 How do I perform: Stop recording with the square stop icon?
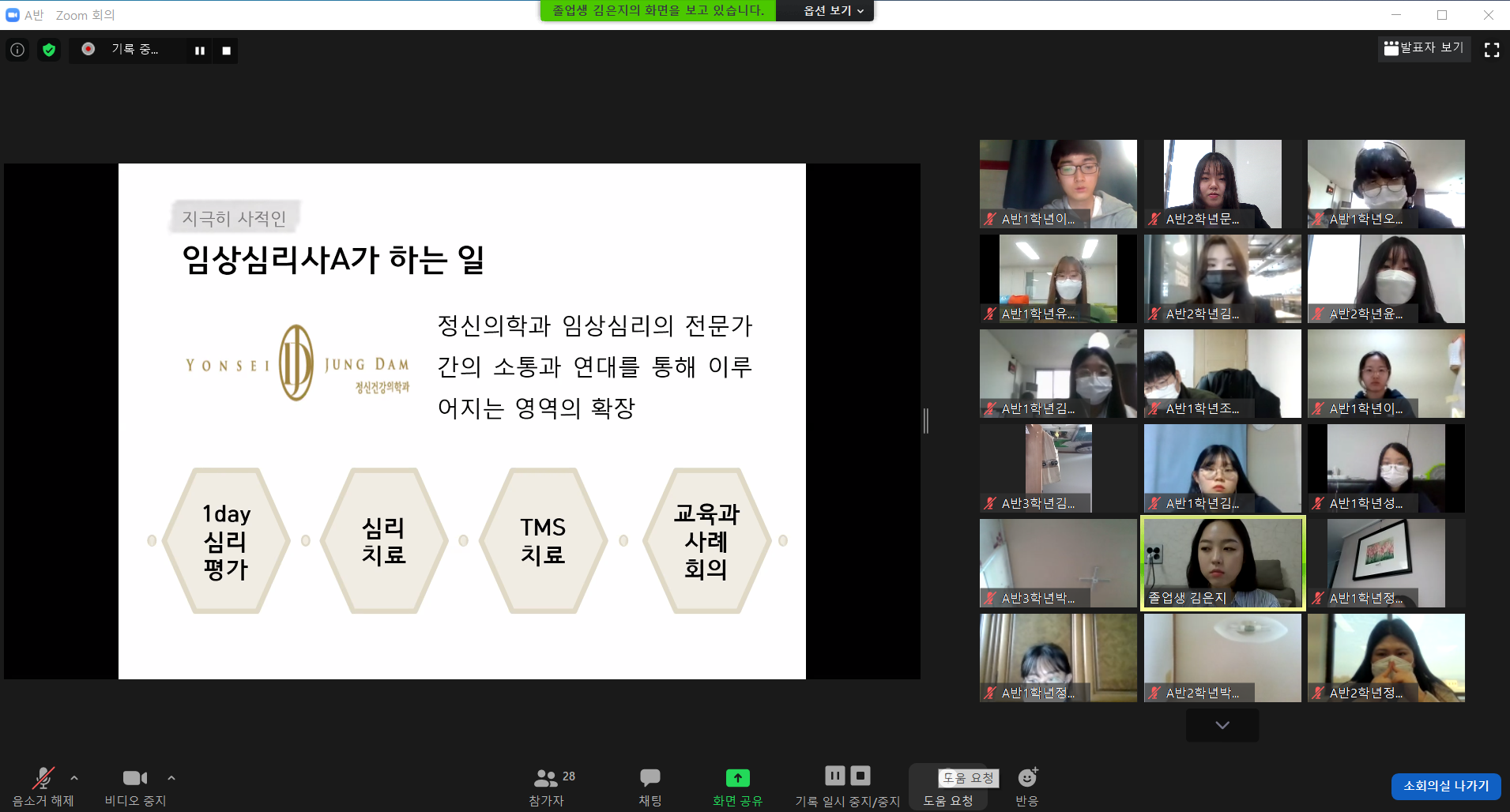click(226, 50)
